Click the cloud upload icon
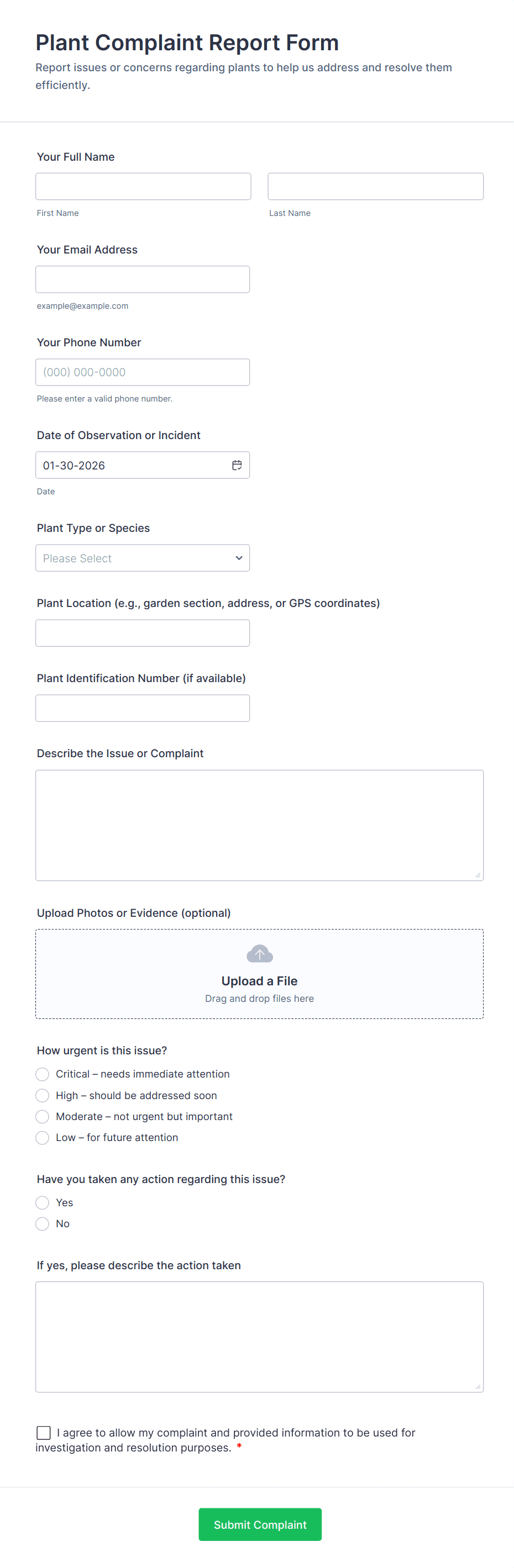Screen dimensions: 514x1568 point(259,953)
